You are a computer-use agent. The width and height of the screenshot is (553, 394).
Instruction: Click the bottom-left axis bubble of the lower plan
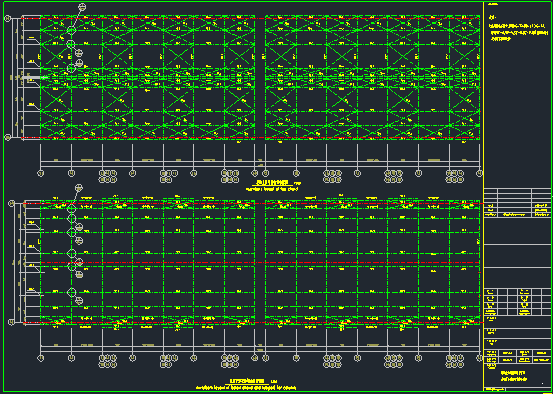(x=11, y=322)
